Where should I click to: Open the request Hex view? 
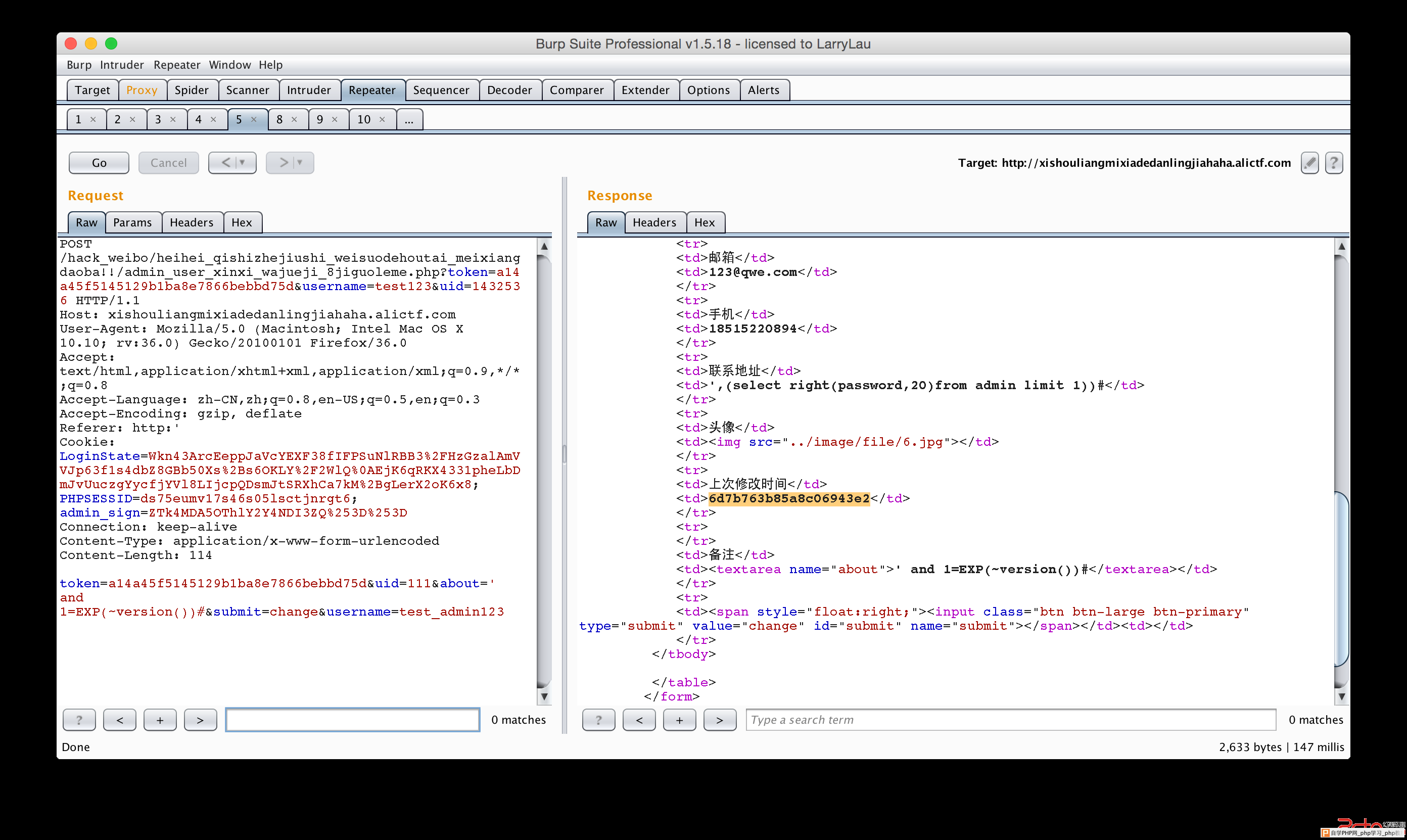click(242, 222)
